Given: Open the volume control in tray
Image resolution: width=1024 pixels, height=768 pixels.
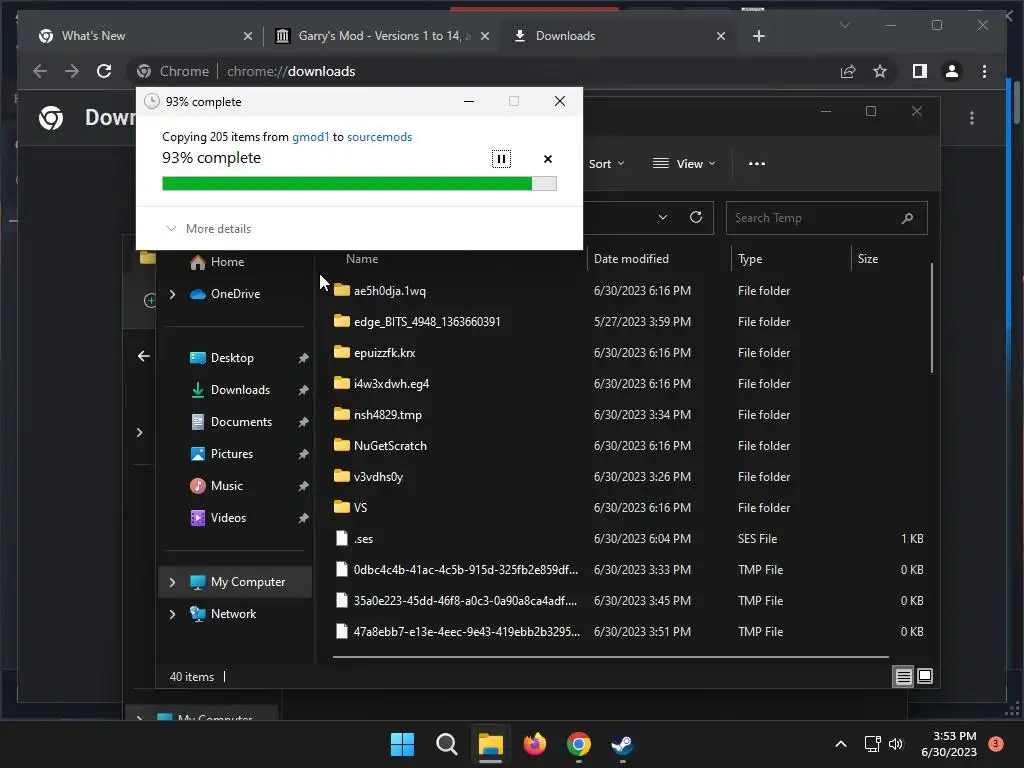Looking at the screenshot, I should [x=896, y=744].
